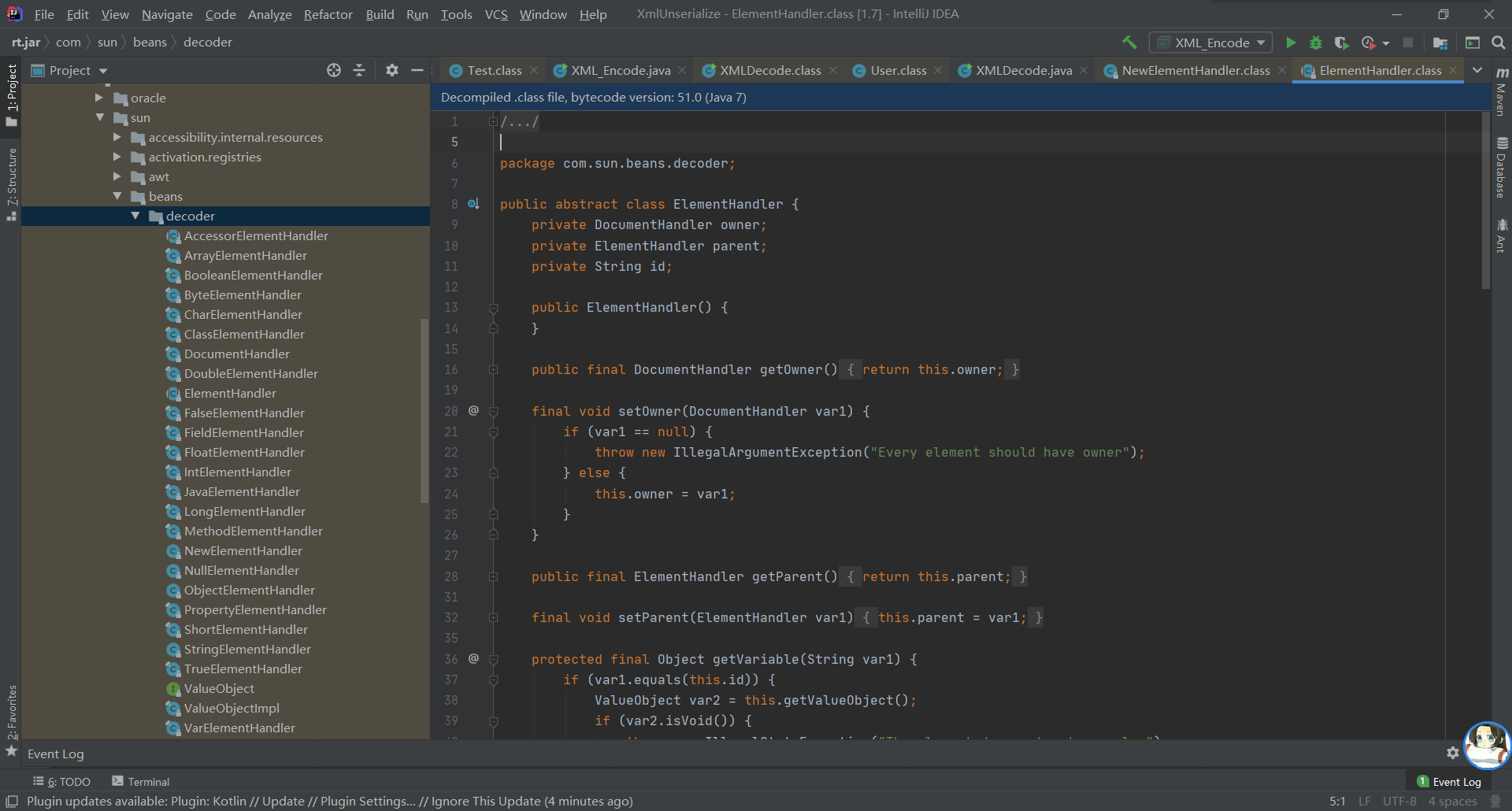Click the Debug bug icon
Screen dimensions: 1512x811
(1316, 43)
